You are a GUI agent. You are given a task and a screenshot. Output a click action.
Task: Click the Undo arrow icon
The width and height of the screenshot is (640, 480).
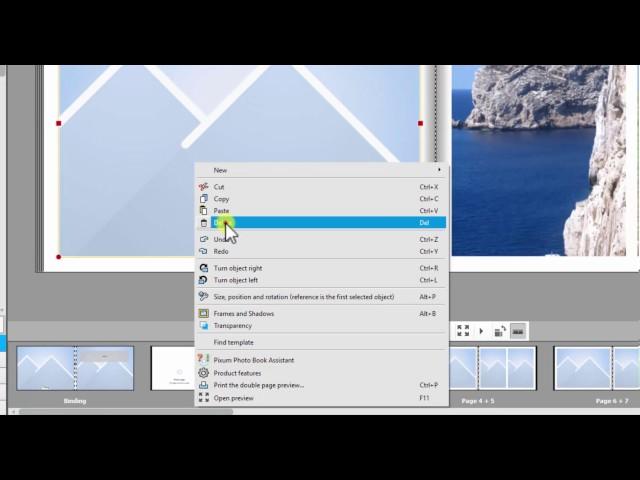[203, 239]
